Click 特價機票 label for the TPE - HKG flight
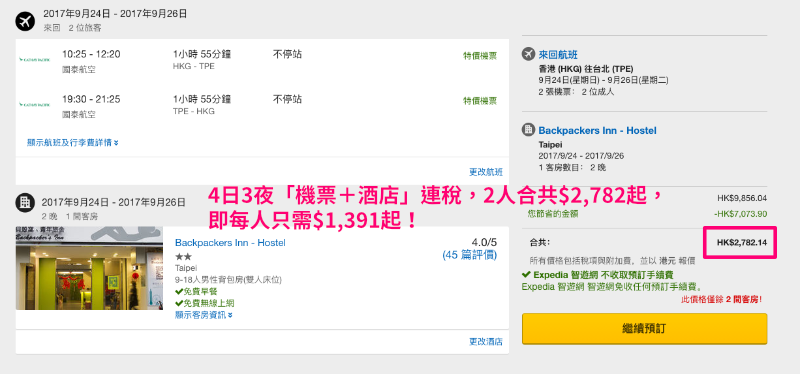800x374 pixels. click(x=480, y=101)
